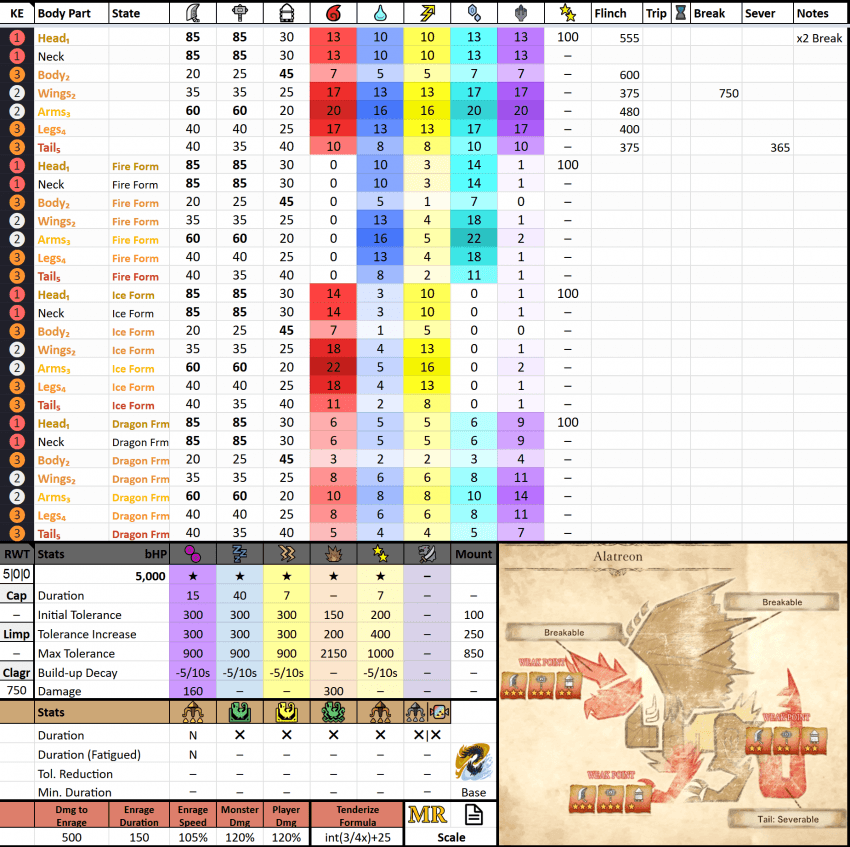Screen dimensions: 850x847
Task: Click the two-star shot icon at head weak point
Action: pos(569,685)
